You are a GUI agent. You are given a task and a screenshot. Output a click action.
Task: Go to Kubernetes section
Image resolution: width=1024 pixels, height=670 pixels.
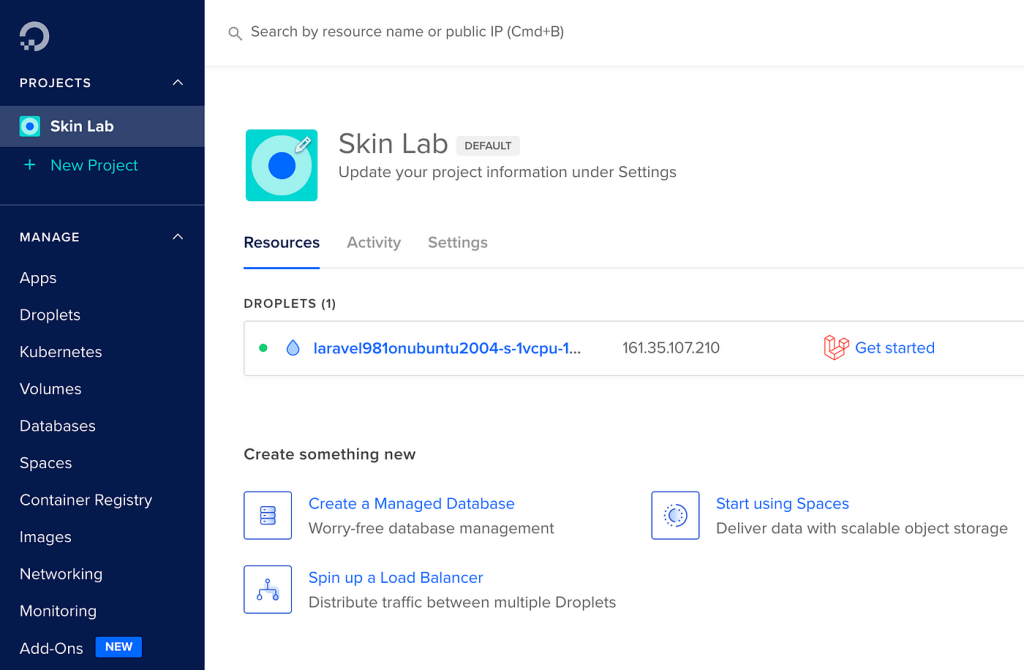tap(61, 352)
